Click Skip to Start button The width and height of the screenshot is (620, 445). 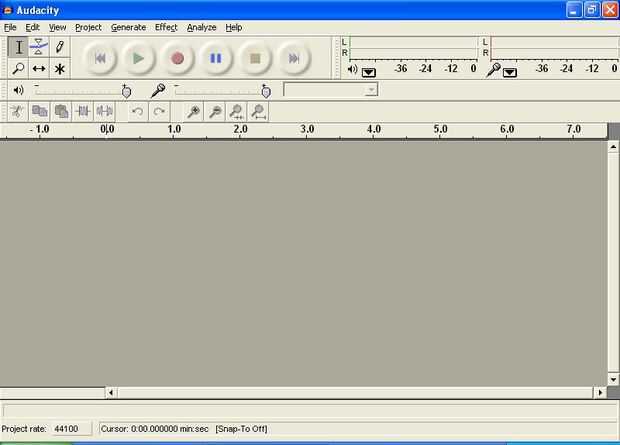coord(100,59)
